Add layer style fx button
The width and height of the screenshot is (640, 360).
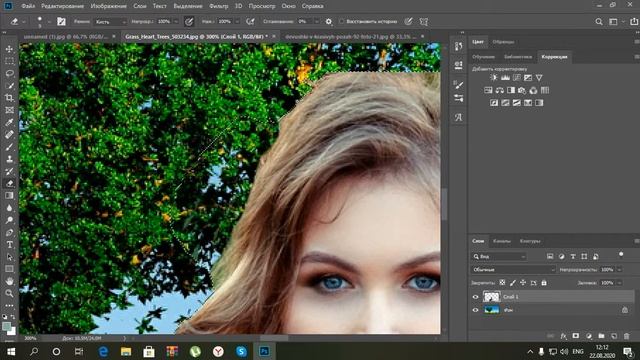click(564, 336)
